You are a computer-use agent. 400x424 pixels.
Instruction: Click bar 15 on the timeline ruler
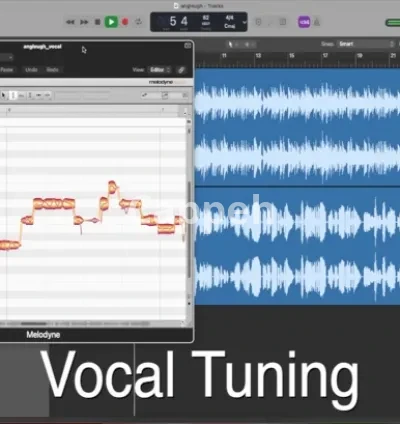pos(292,56)
